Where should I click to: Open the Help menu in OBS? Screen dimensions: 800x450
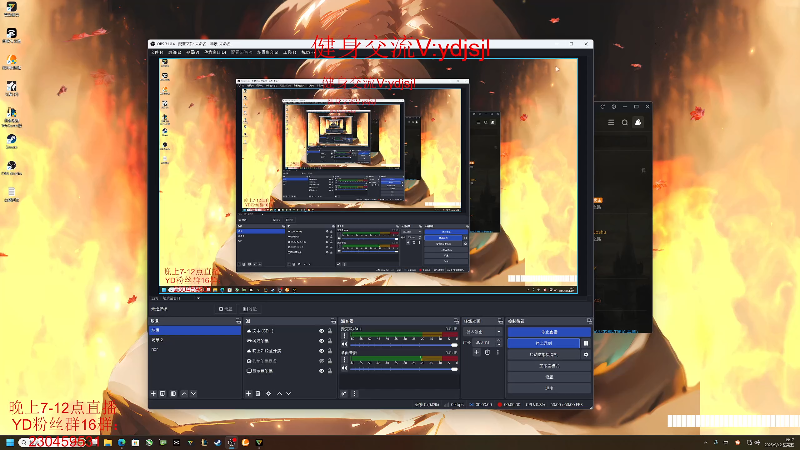306,52
